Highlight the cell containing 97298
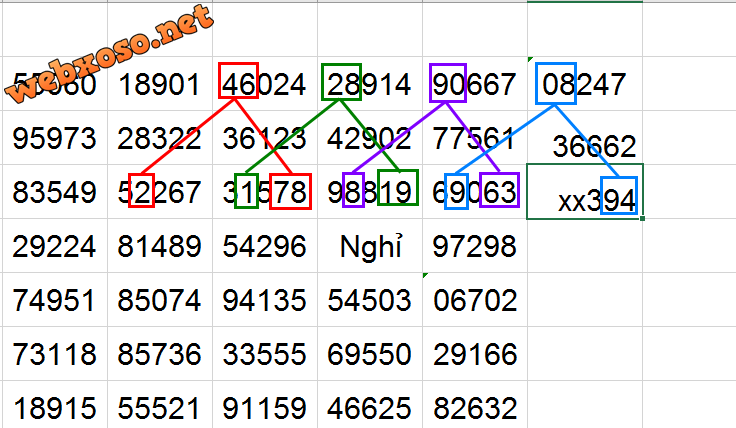This screenshot has height=428, width=736. 475,245
